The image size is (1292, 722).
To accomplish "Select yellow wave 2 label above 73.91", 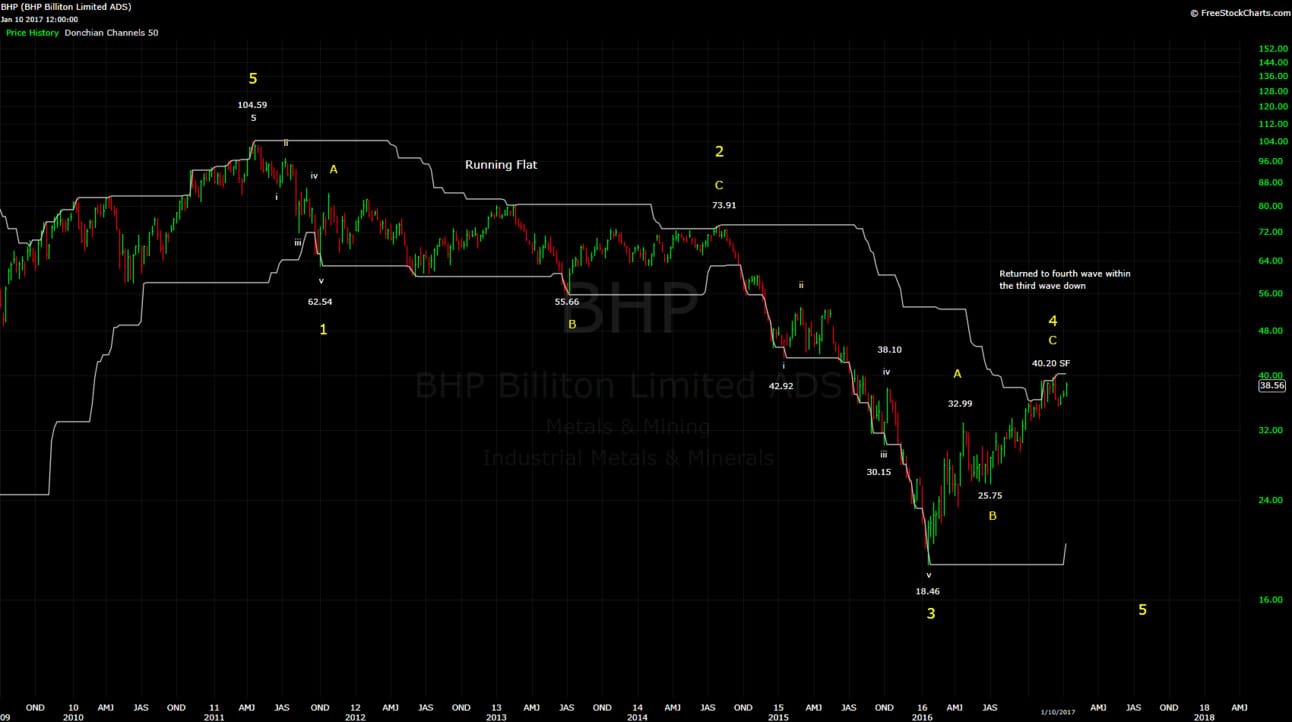I will (x=719, y=152).
